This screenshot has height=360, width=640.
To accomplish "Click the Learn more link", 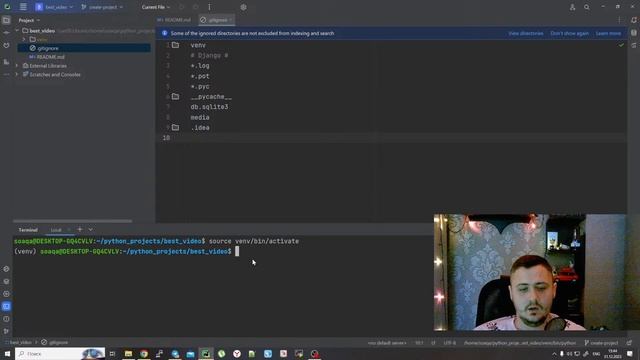I will 608,33.
